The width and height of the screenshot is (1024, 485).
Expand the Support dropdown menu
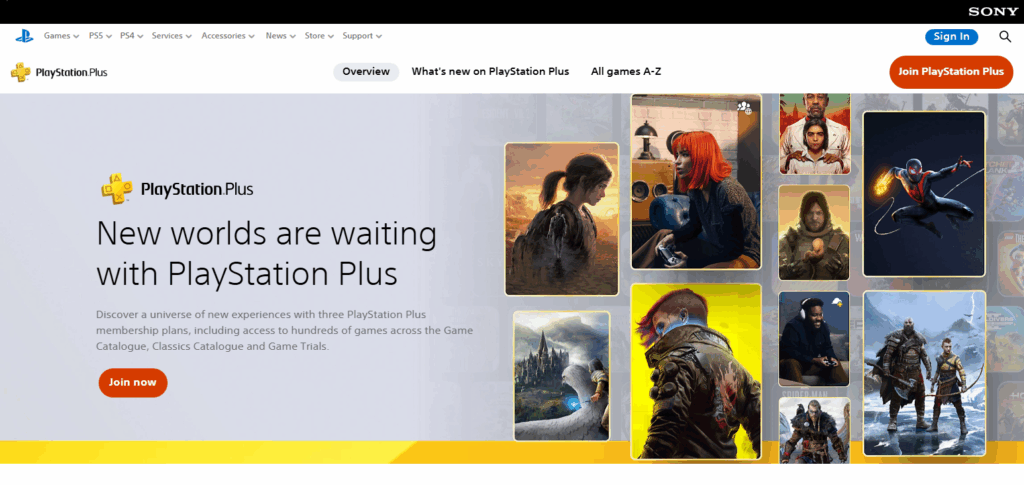click(362, 36)
